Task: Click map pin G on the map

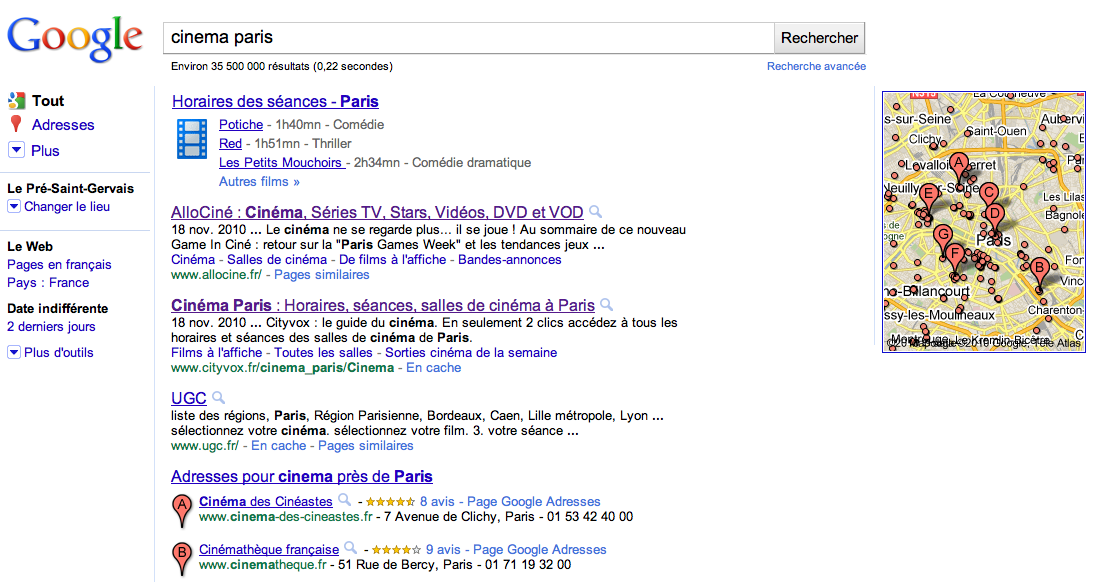Action: [x=943, y=240]
